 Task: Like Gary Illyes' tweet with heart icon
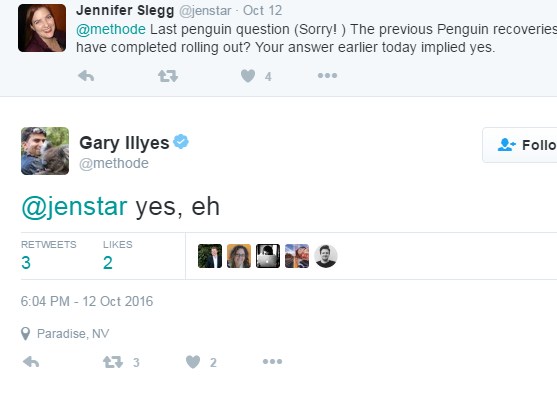[x=193, y=362]
